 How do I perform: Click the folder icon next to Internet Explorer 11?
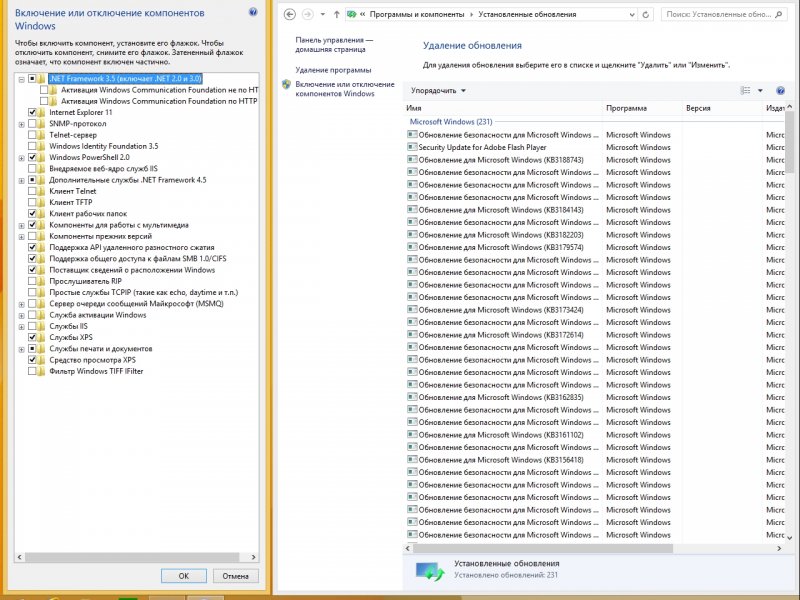click(41, 112)
